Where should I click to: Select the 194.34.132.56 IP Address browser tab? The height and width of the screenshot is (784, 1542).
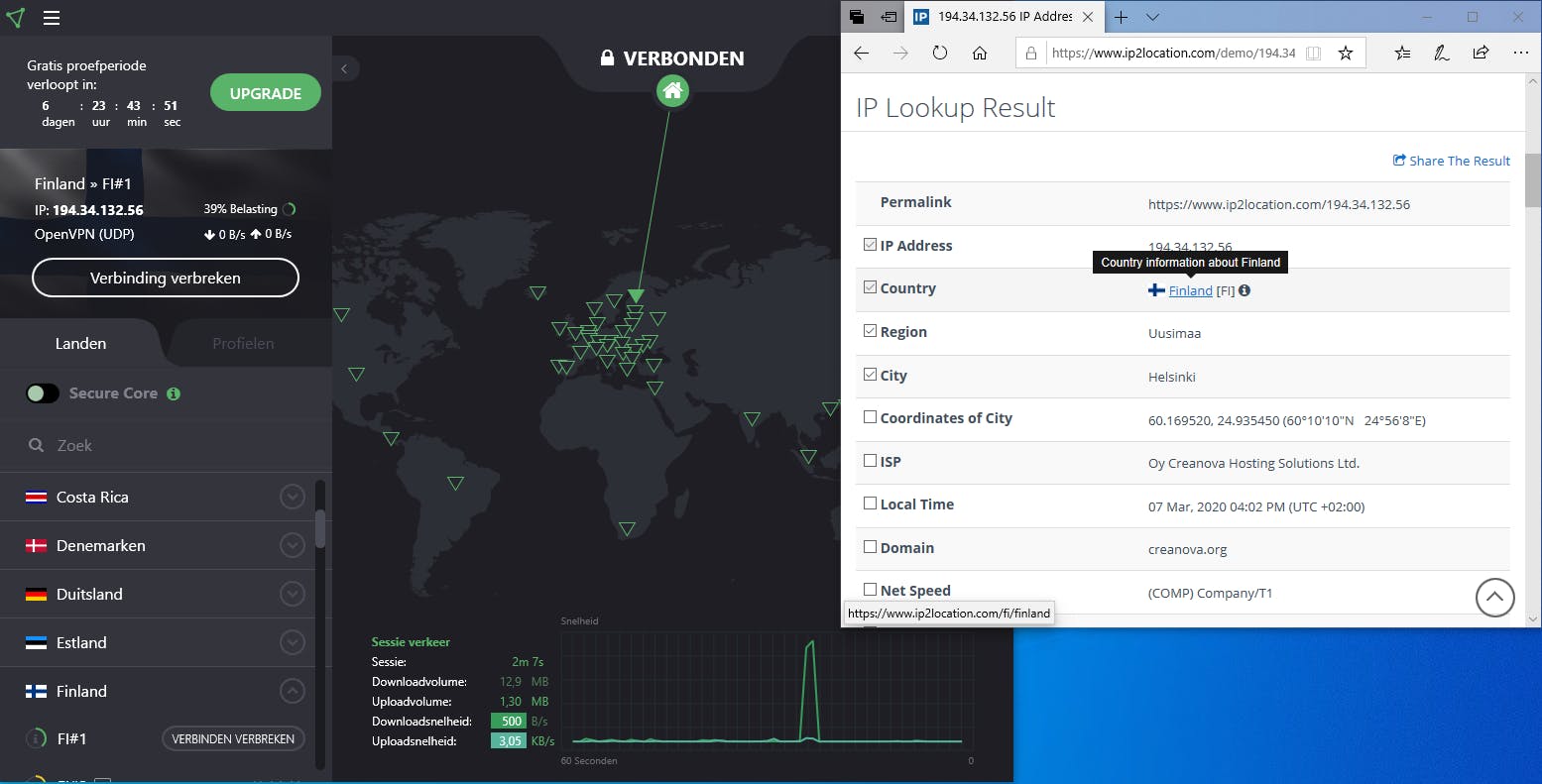coord(1004,17)
